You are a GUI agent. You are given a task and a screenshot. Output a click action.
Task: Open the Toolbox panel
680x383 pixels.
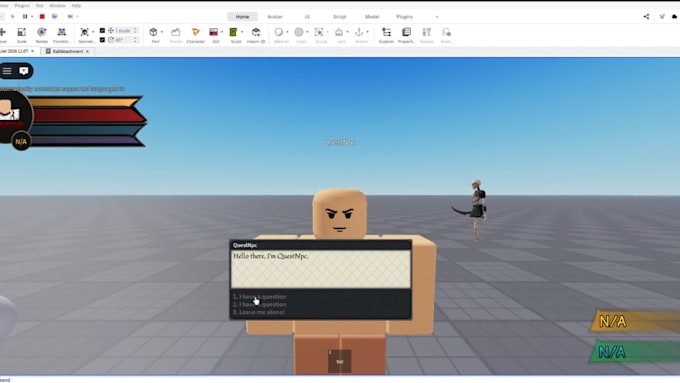[x=427, y=35]
